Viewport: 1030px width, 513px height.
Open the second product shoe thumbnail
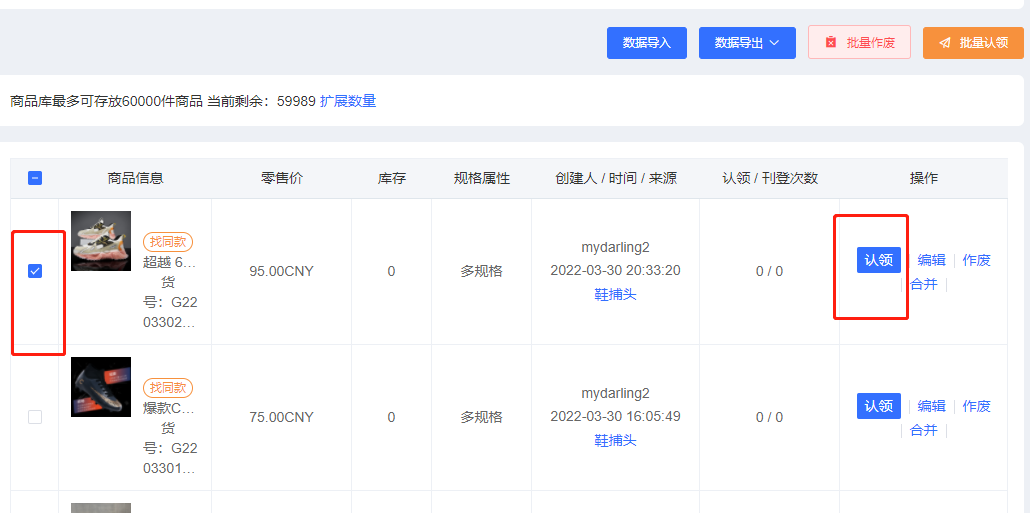101,387
